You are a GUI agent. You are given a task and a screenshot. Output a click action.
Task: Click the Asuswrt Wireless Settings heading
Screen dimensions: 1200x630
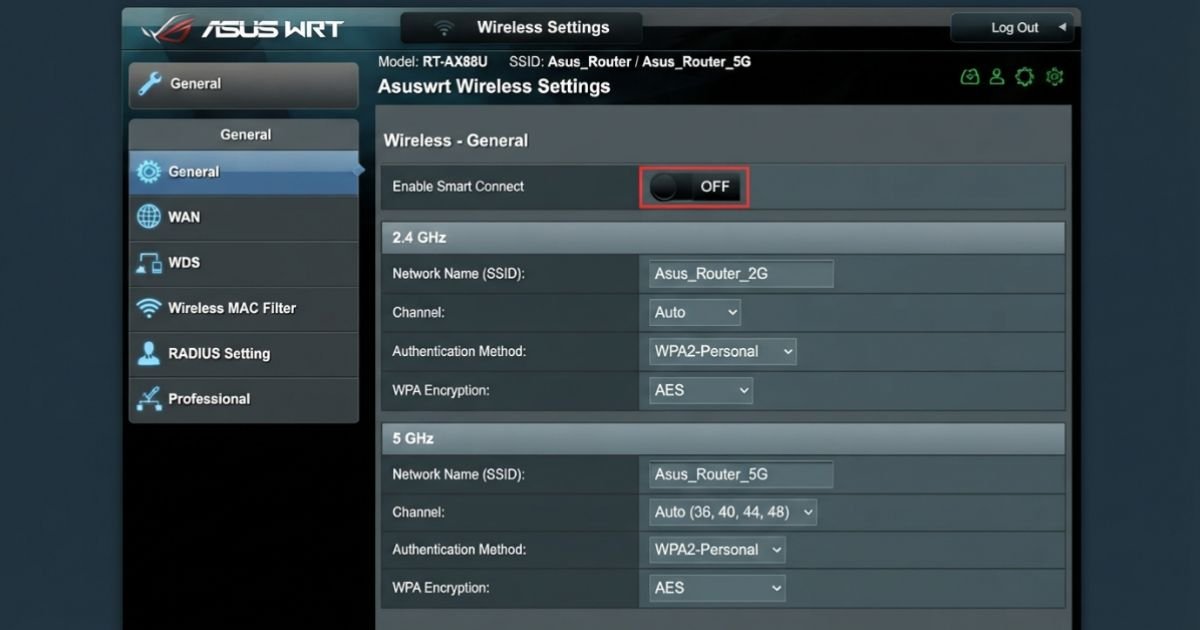tap(494, 87)
